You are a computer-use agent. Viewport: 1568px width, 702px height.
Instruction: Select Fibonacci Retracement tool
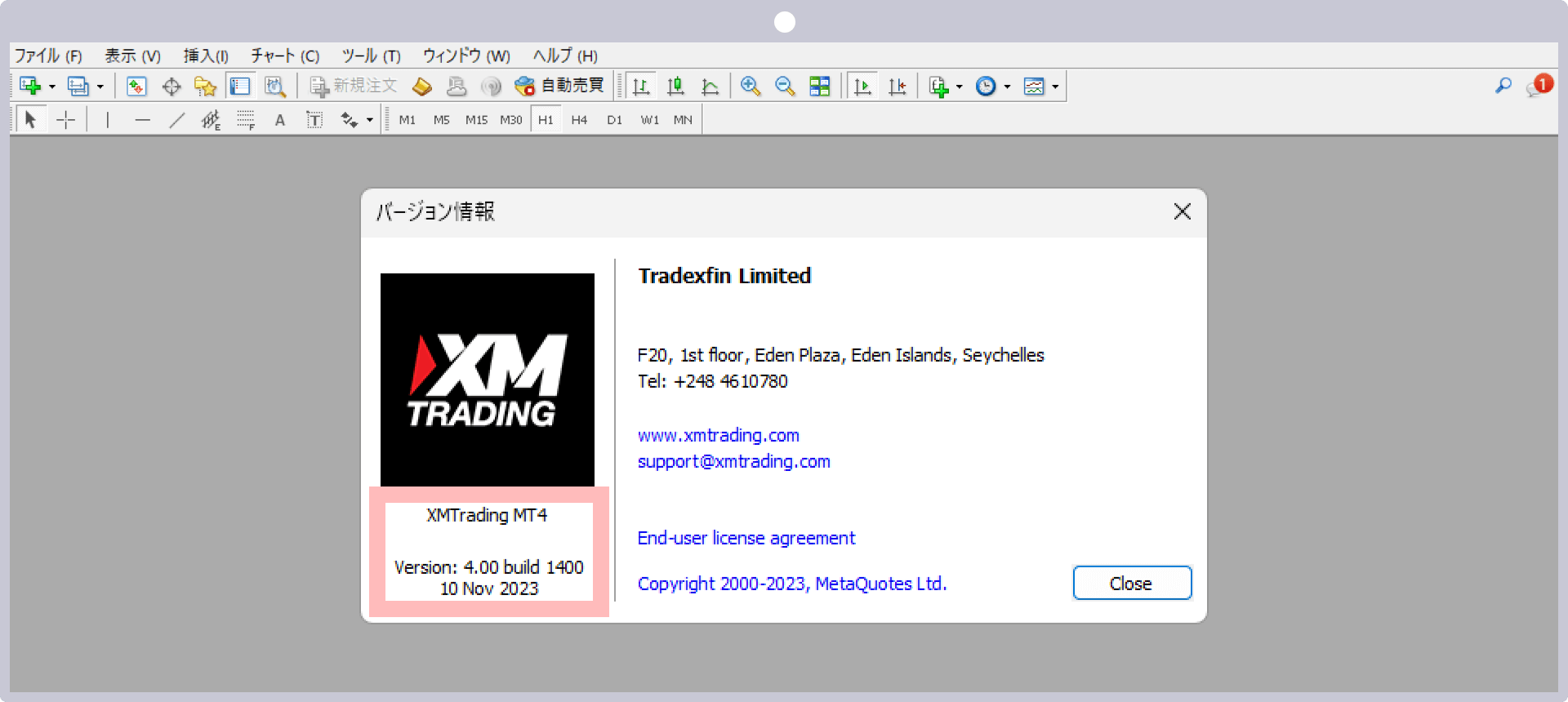pos(245,120)
